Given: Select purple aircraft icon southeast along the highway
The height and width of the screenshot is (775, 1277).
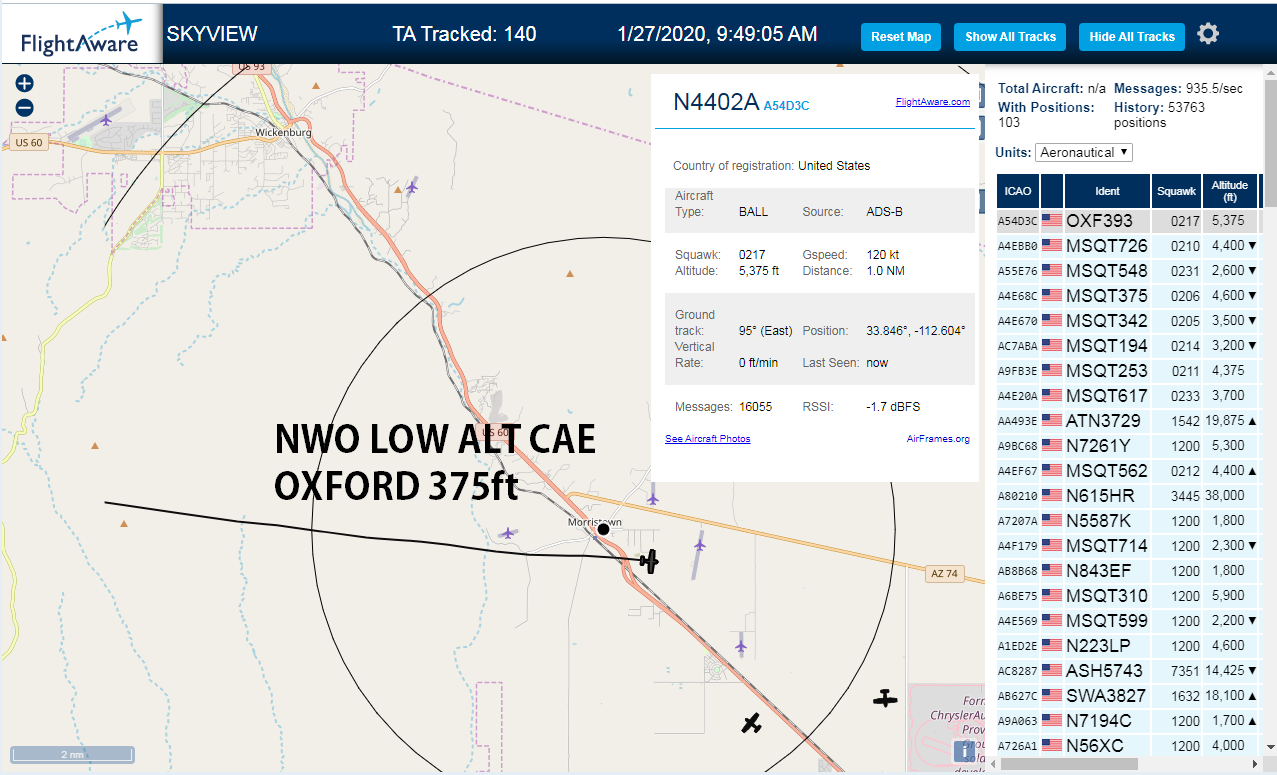Looking at the screenshot, I should 740,645.
